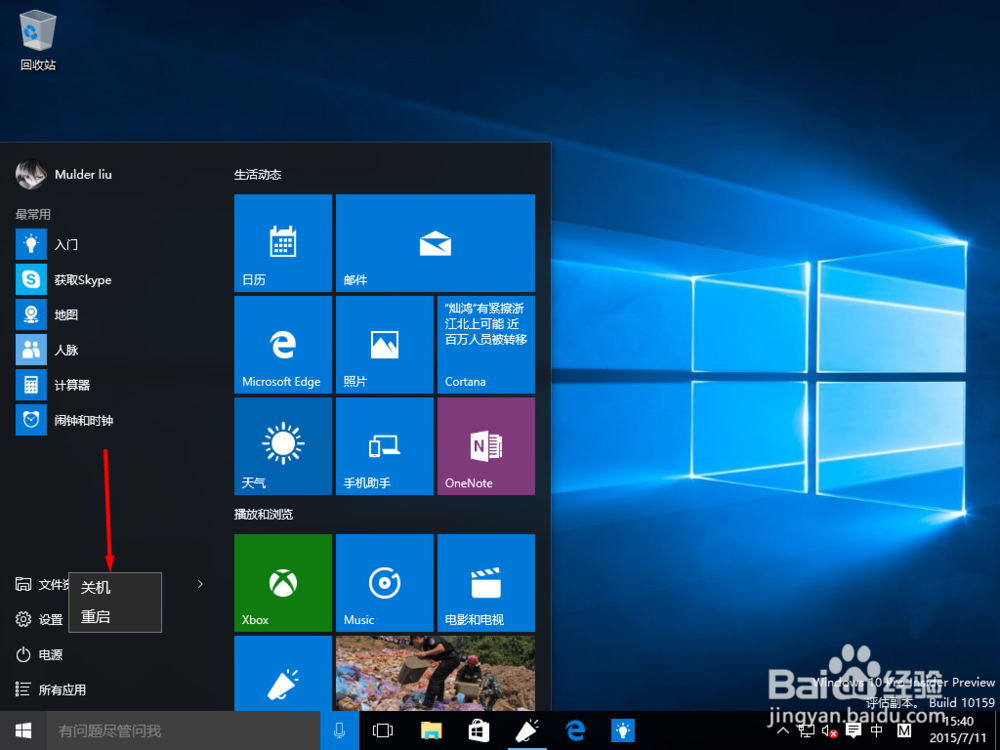Image resolution: width=1000 pixels, height=750 pixels.
Task: Expand File Explorer jump list chevron
Action: (x=200, y=584)
